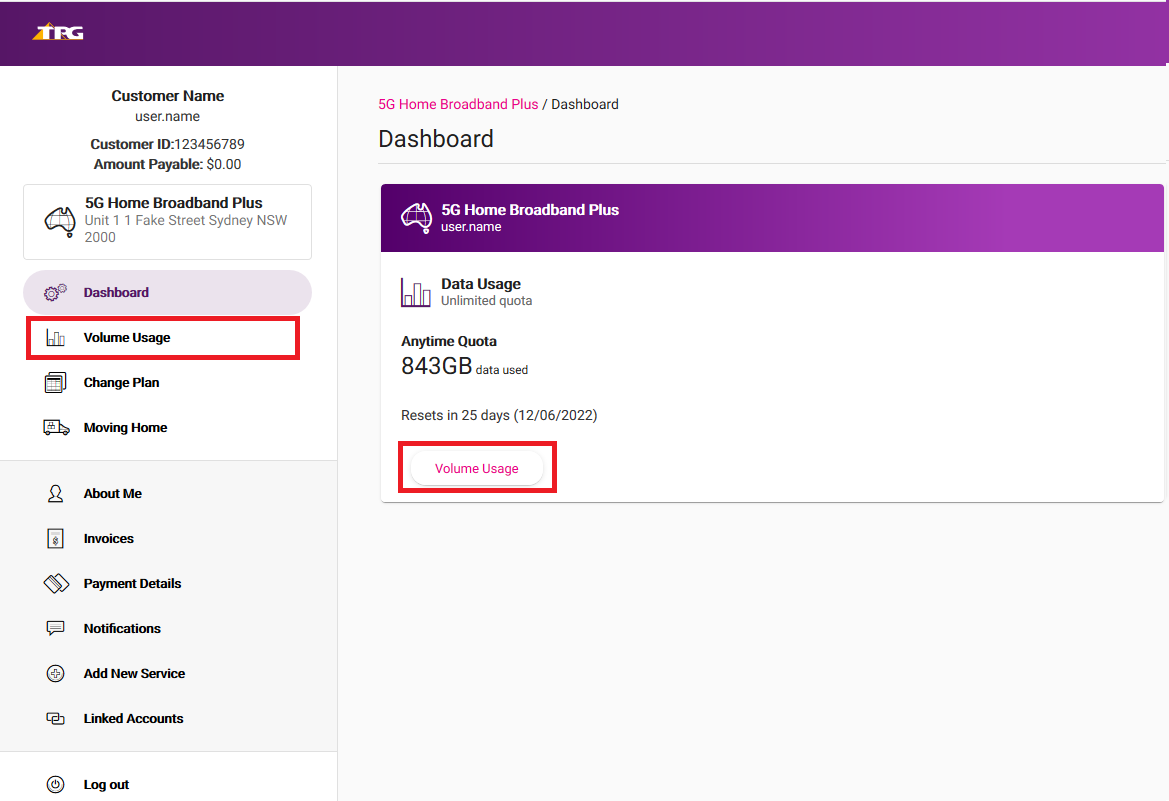Viewport: 1169px width, 801px height.
Task: Click the Add New Service plus icon
Action: click(55, 673)
